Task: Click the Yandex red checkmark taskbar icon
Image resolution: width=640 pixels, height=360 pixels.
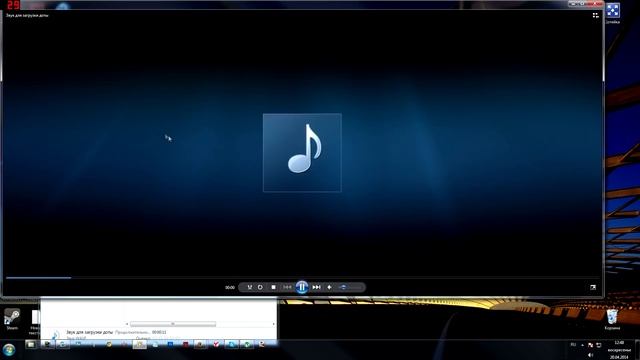Action: [x=216, y=344]
